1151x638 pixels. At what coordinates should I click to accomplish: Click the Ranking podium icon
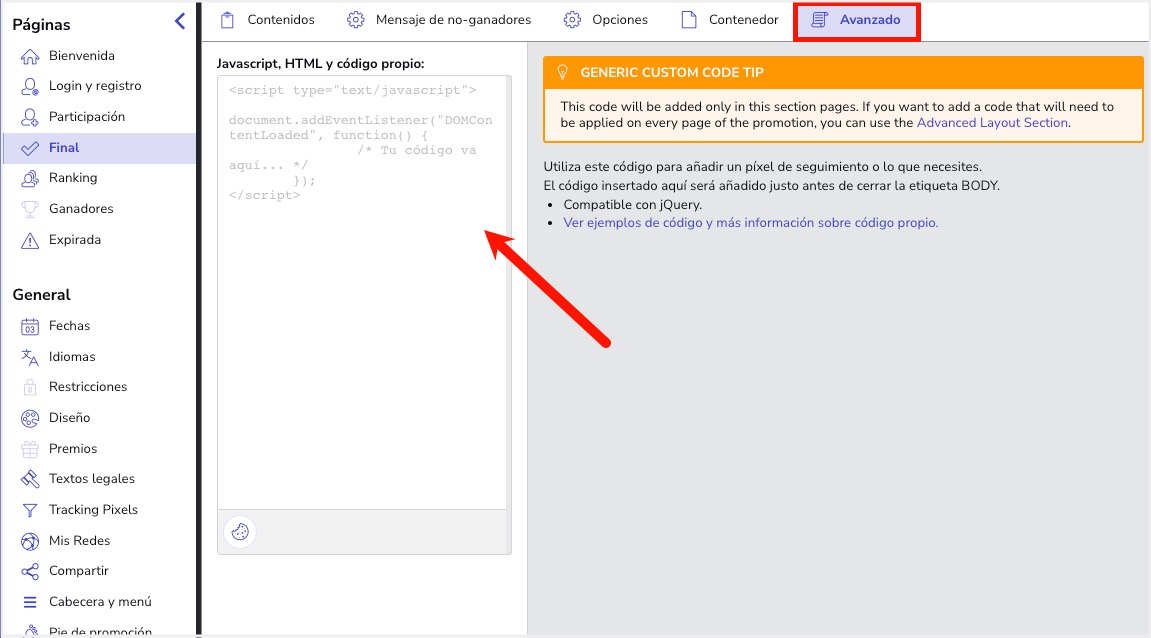tap(30, 178)
